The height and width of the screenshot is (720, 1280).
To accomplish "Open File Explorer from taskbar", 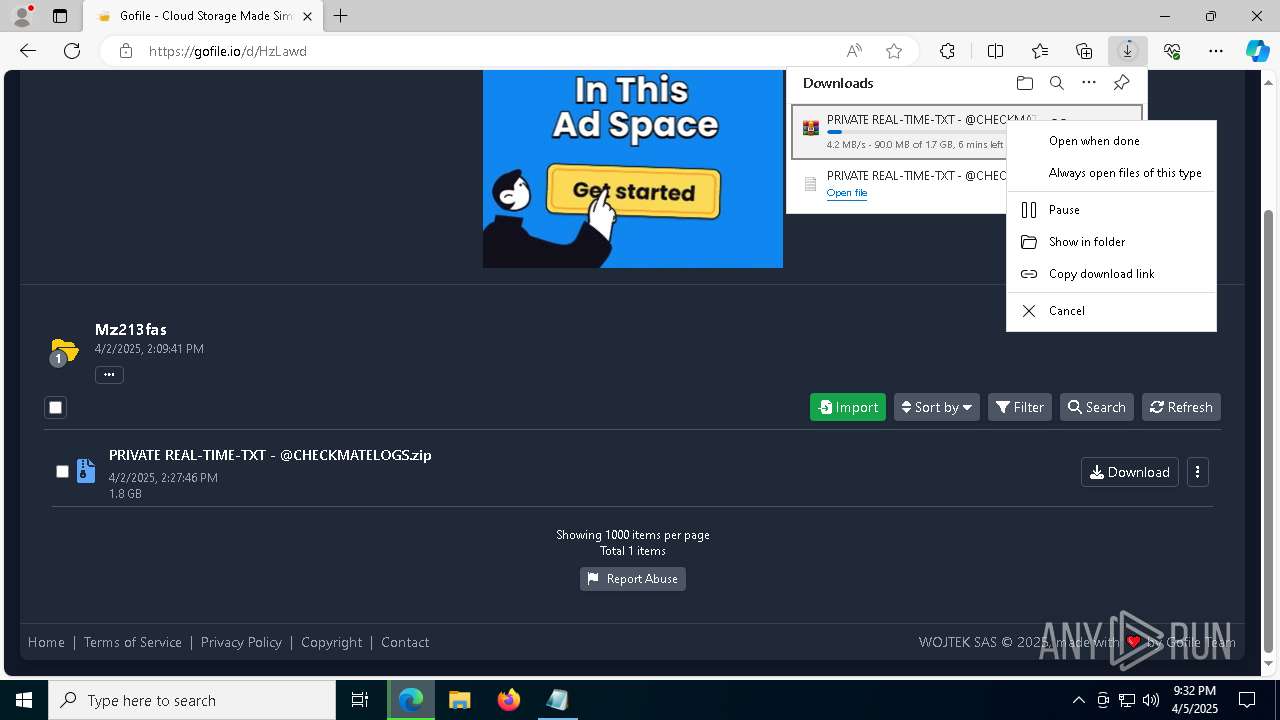I will pos(460,700).
